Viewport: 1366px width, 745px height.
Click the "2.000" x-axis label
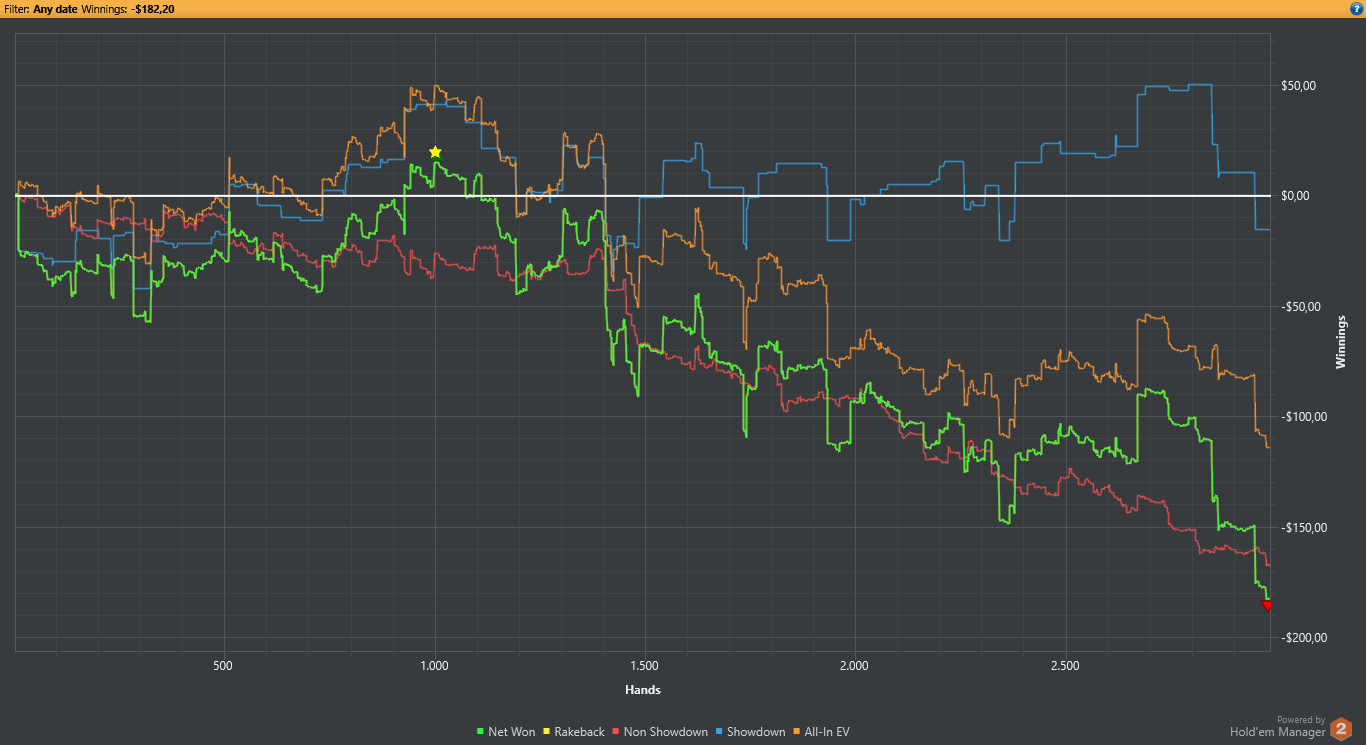[855, 664]
